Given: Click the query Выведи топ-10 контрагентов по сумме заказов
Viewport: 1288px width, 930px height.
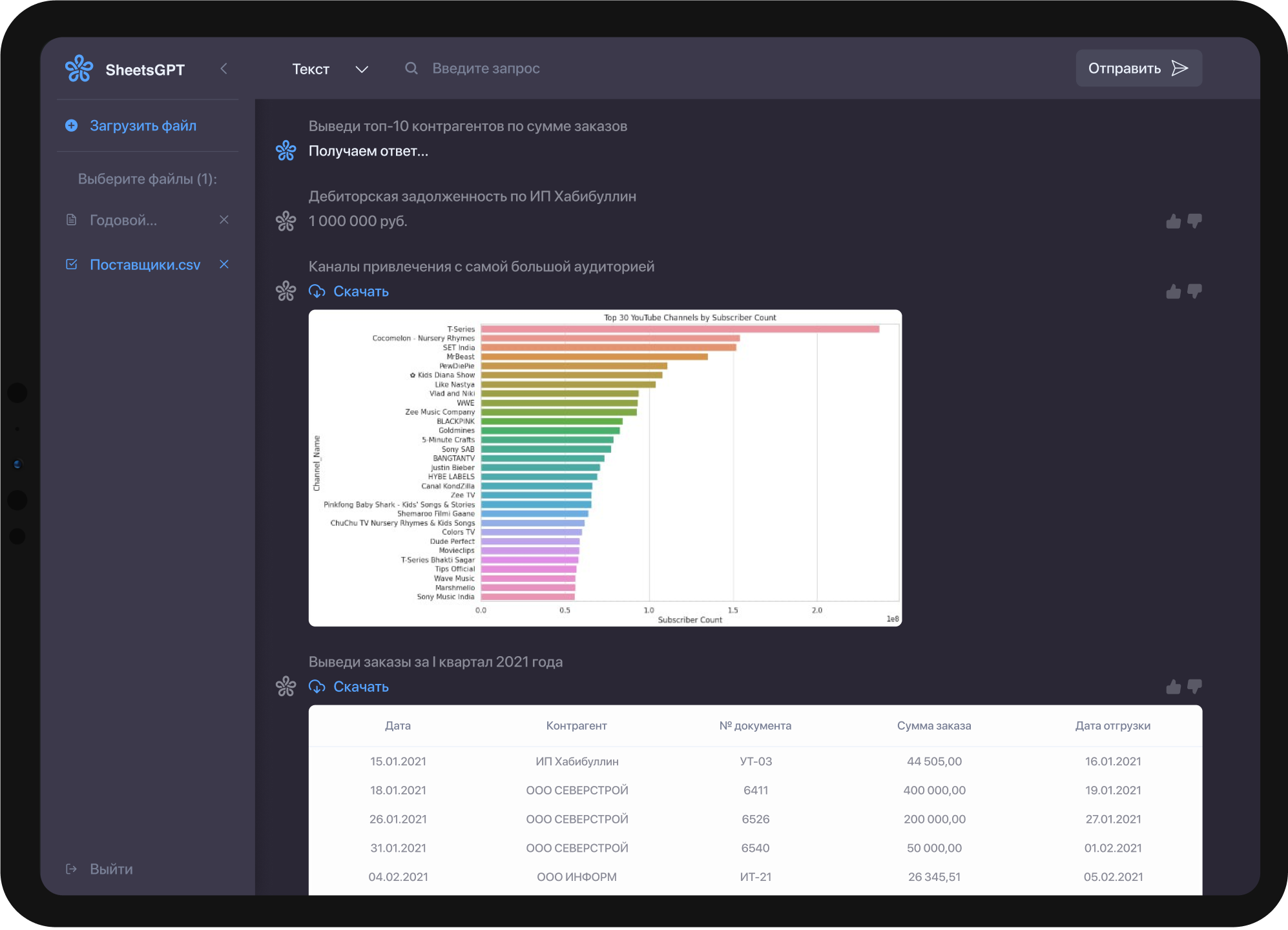Looking at the screenshot, I should click(x=468, y=127).
